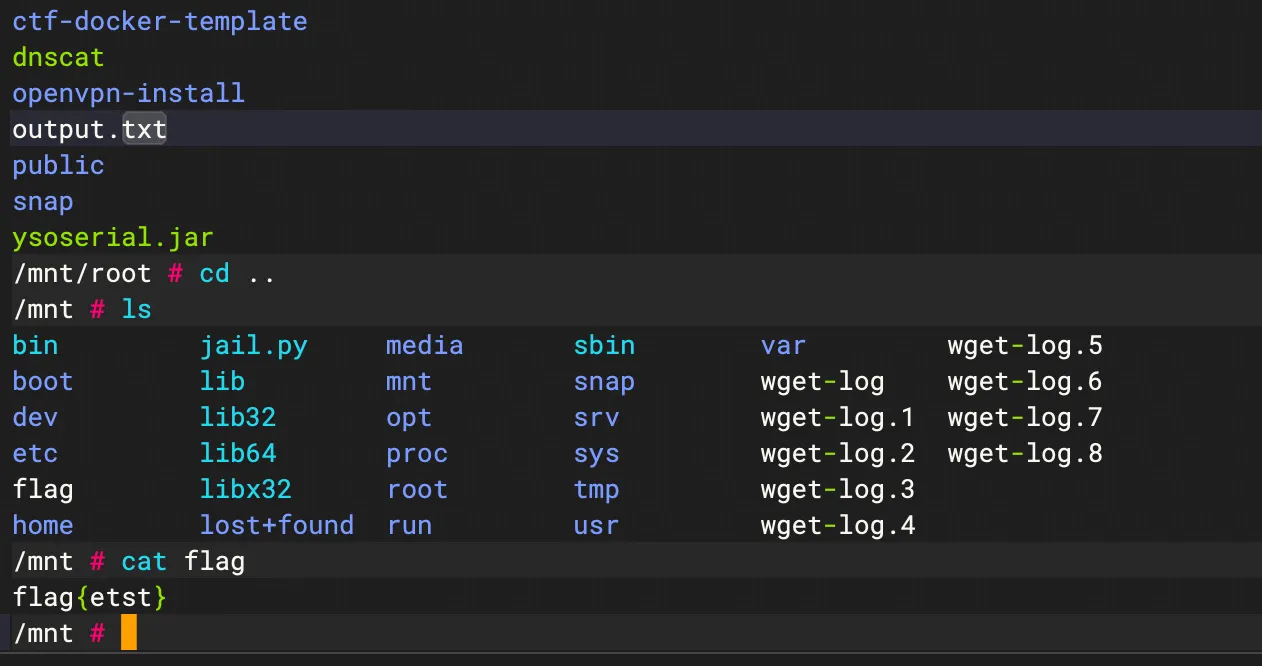Screen dimensions: 1262x666
Task: Click the openvpn-install directory name
Action: point(128,93)
